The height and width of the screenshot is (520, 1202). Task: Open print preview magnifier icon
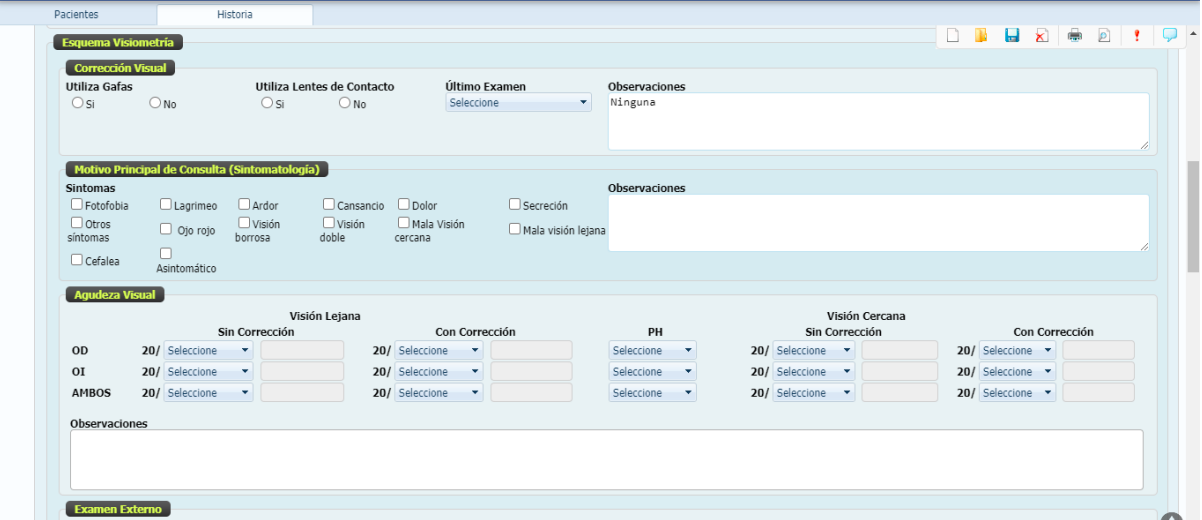tap(1104, 36)
